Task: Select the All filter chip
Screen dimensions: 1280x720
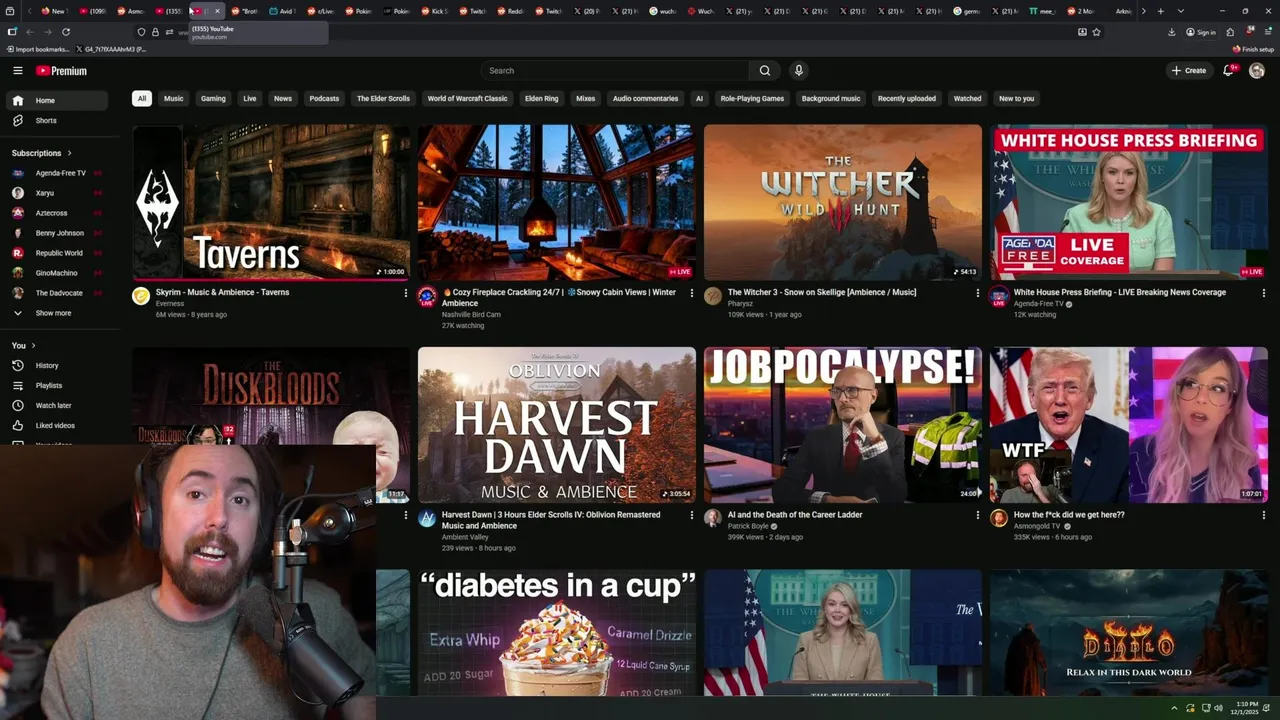Action: point(142,98)
